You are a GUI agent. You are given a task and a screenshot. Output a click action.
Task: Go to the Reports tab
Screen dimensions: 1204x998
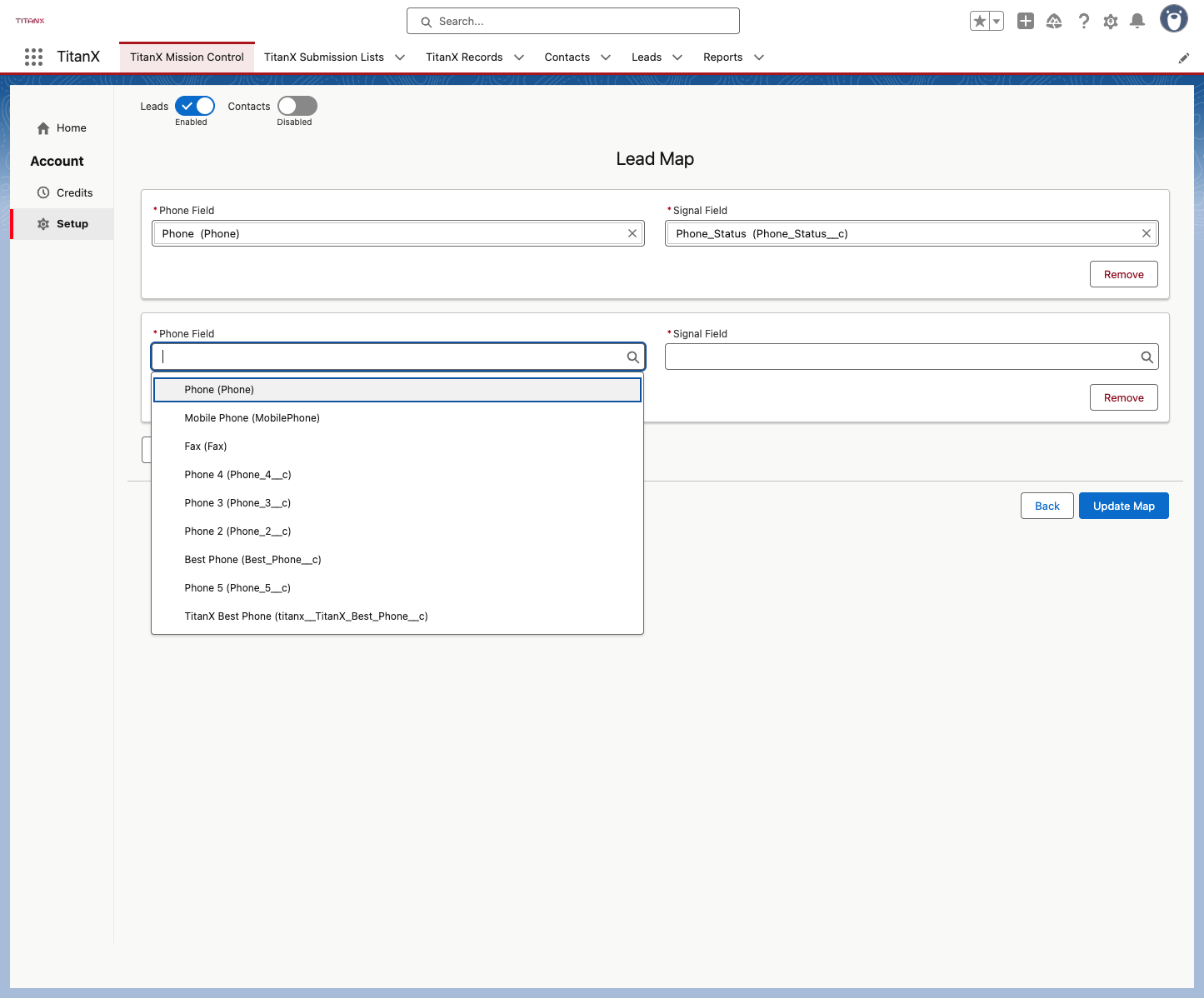(722, 57)
